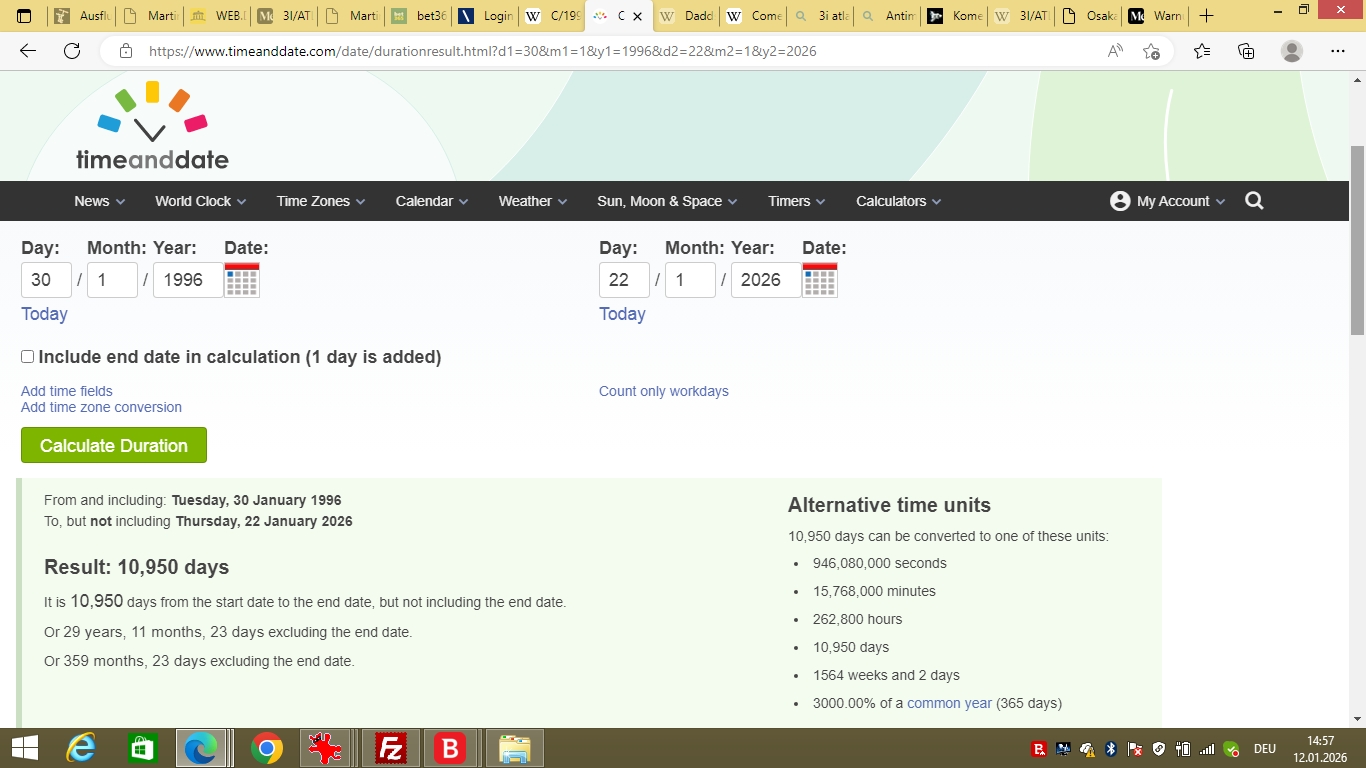Expand the Sun, Moon & Space menu
The height and width of the screenshot is (768, 1366).
[x=666, y=201]
